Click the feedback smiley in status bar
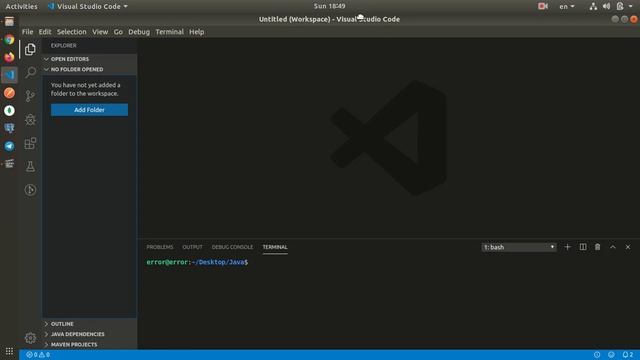Viewport: 640px width, 360px height. click(x=611, y=355)
